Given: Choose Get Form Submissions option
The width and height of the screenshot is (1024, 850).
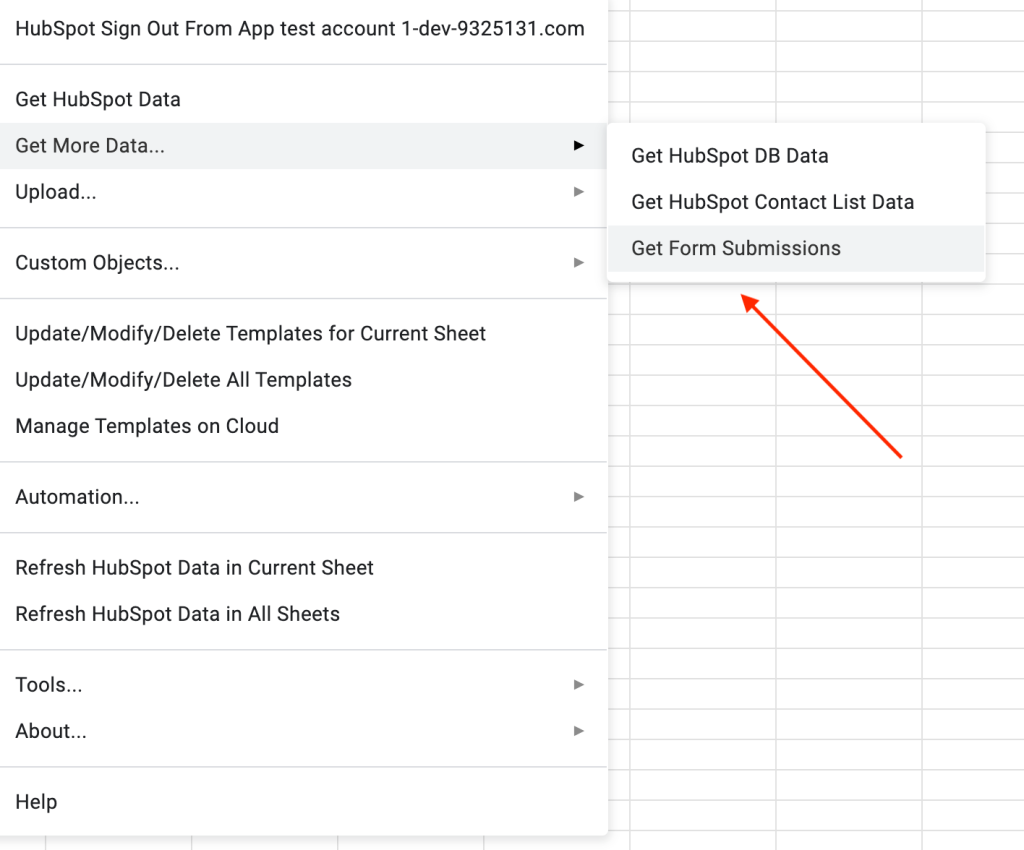Looking at the screenshot, I should coord(735,248).
